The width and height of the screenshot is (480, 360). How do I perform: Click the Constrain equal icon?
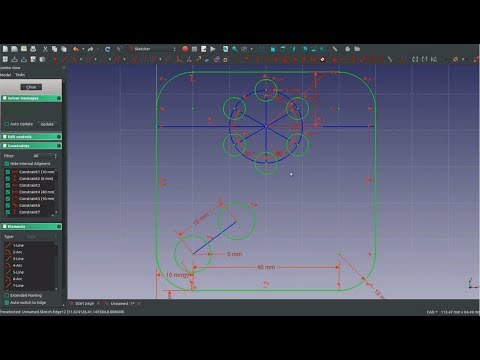pyautogui.click(x=304, y=59)
